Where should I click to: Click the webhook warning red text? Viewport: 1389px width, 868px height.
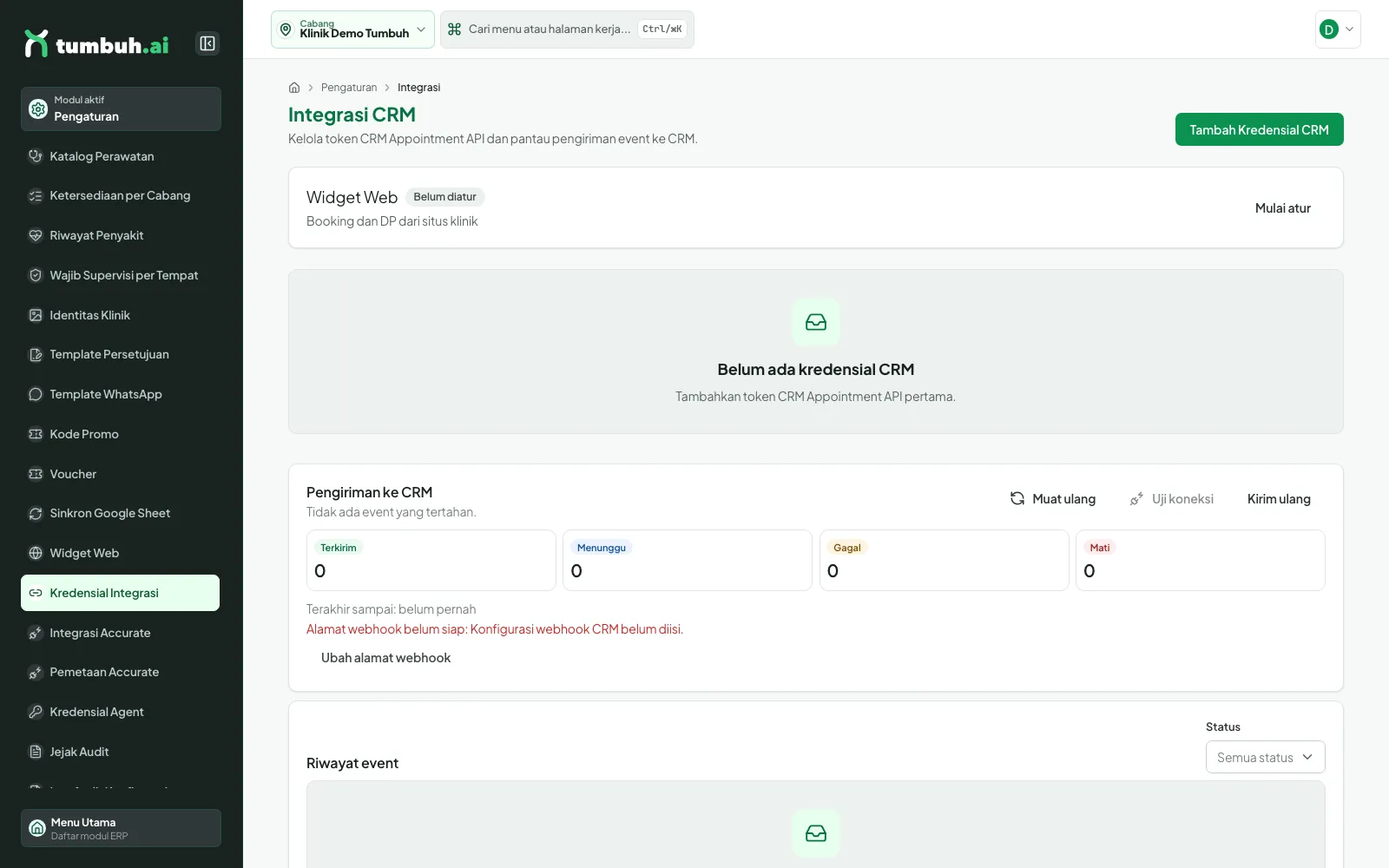495,629
